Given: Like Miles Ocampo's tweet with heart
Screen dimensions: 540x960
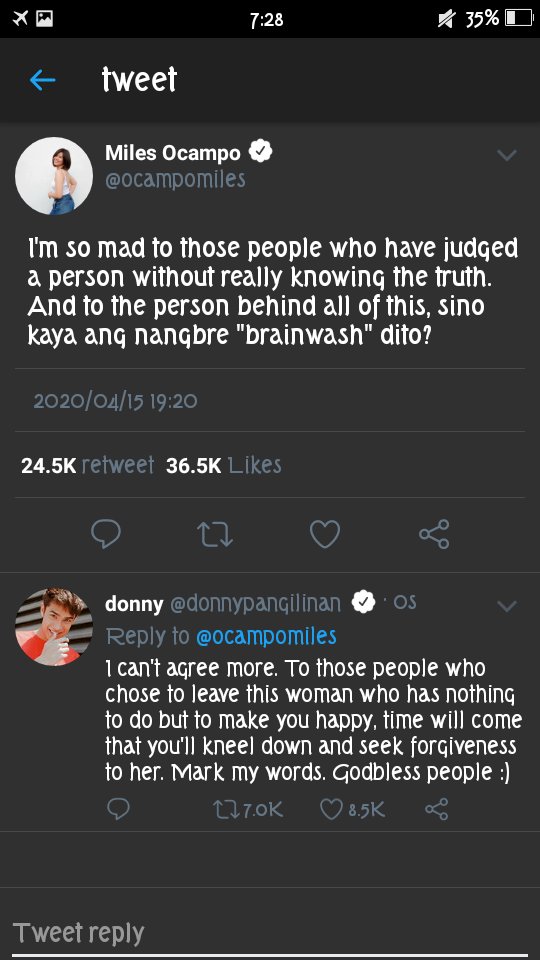Looking at the screenshot, I should (324, 534).
